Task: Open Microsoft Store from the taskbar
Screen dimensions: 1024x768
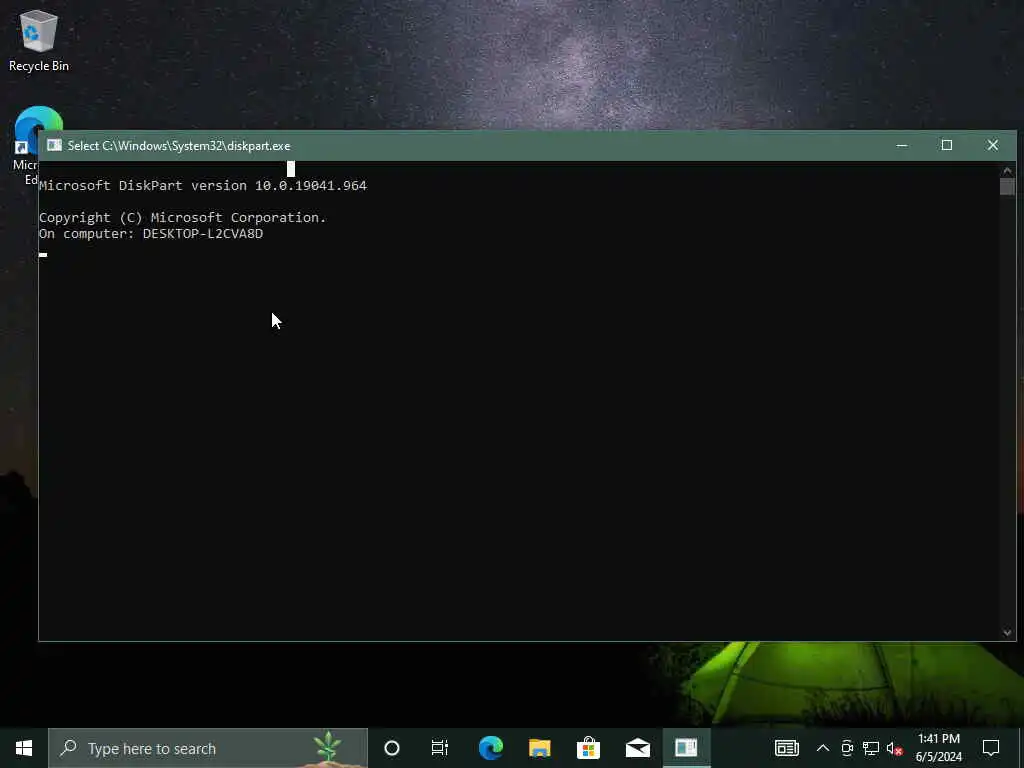Action: tap(588, 748)
